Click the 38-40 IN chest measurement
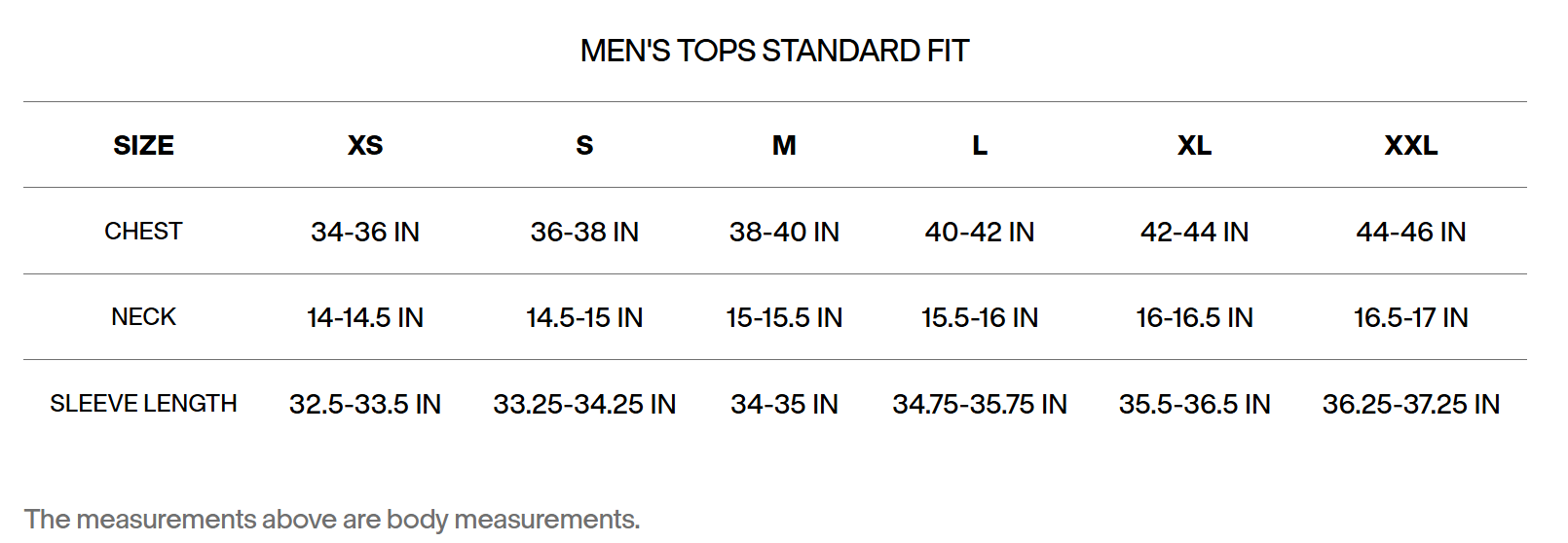 click(x=784, y=232)
